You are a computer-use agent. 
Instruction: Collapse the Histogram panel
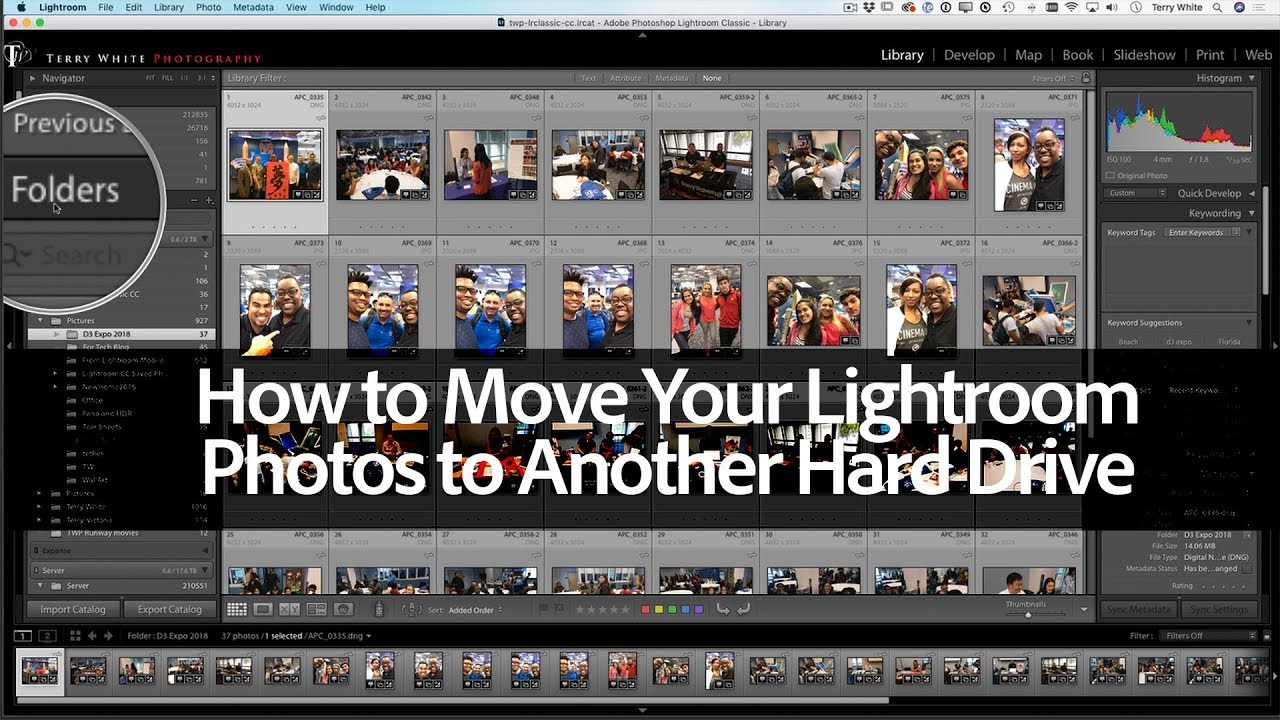1251,78
